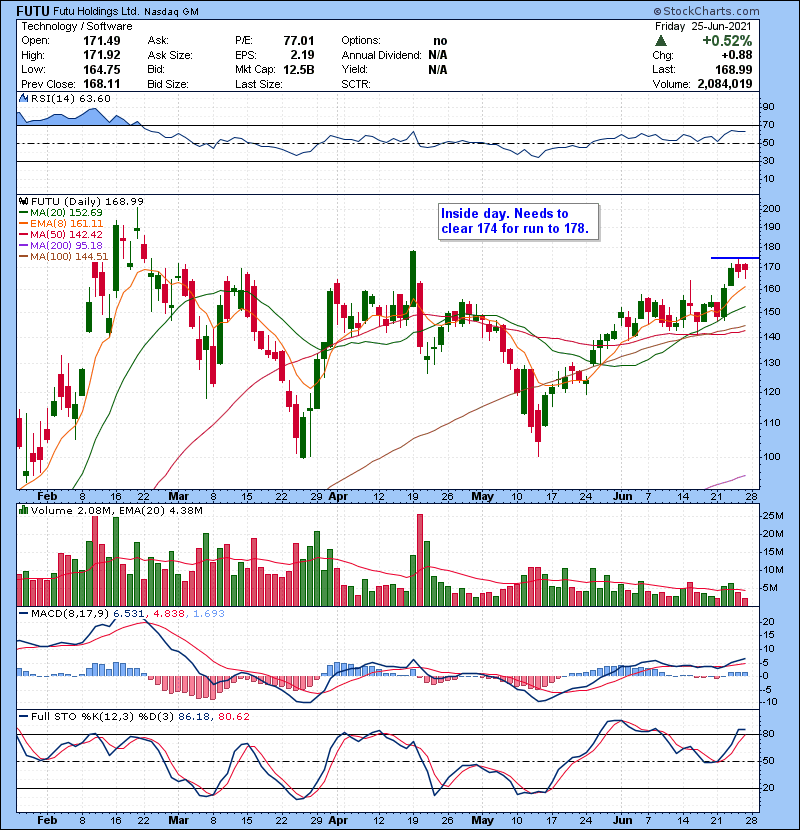The width and height of the screenshot is (800, 830).
Task: Click the FUTU (Daily) 168.99 chart title
Action: (x=87, y=201)
